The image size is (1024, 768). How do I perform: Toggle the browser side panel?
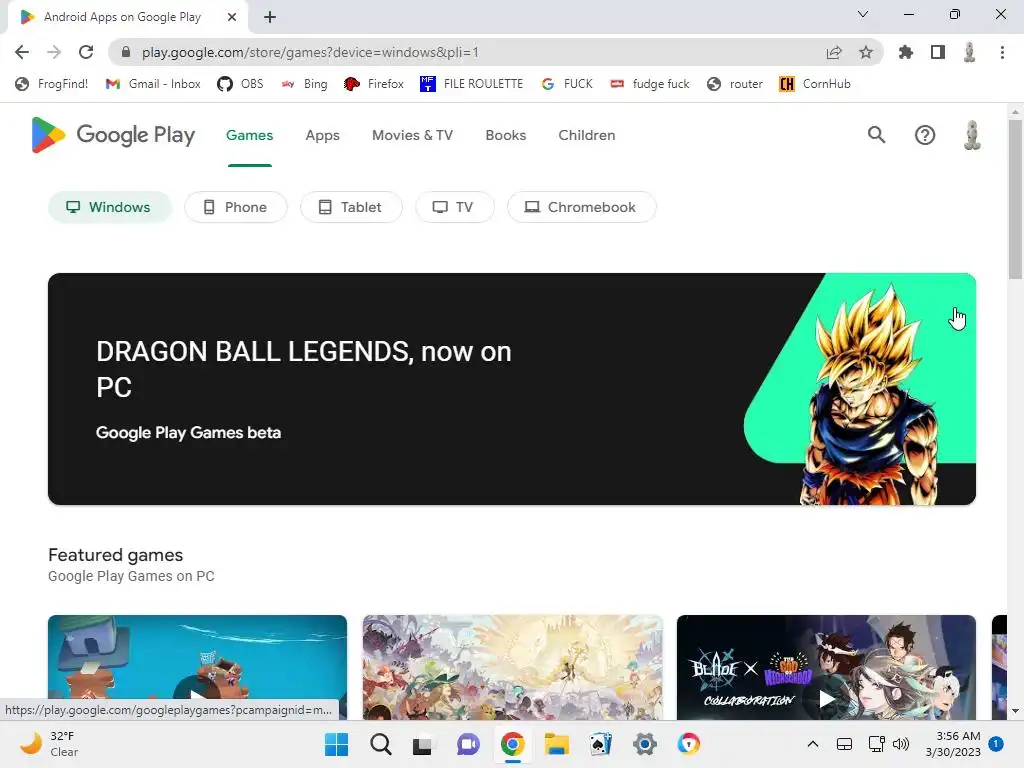(938, 52)
